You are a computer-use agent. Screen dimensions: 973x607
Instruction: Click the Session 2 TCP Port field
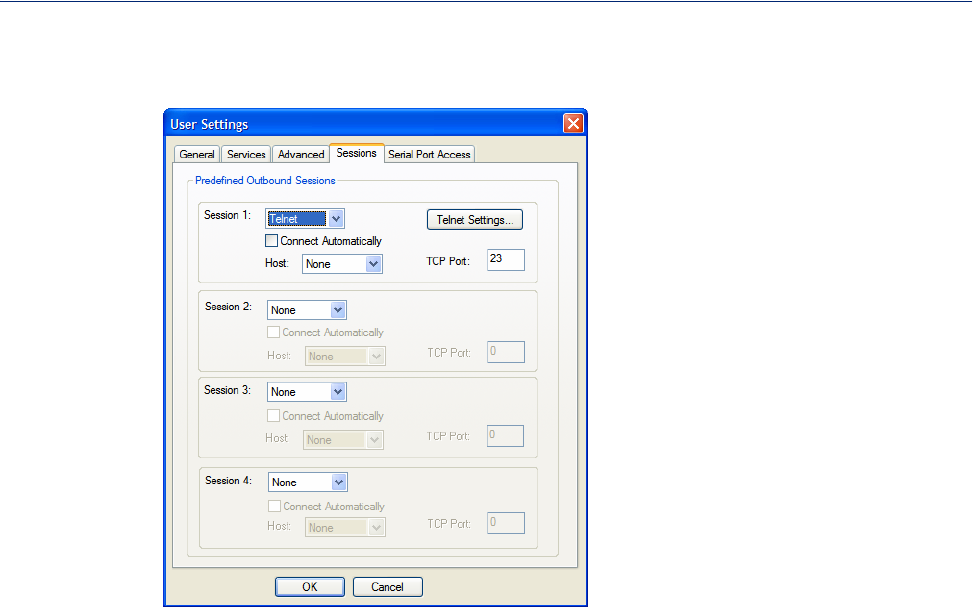tap(506, 352)
